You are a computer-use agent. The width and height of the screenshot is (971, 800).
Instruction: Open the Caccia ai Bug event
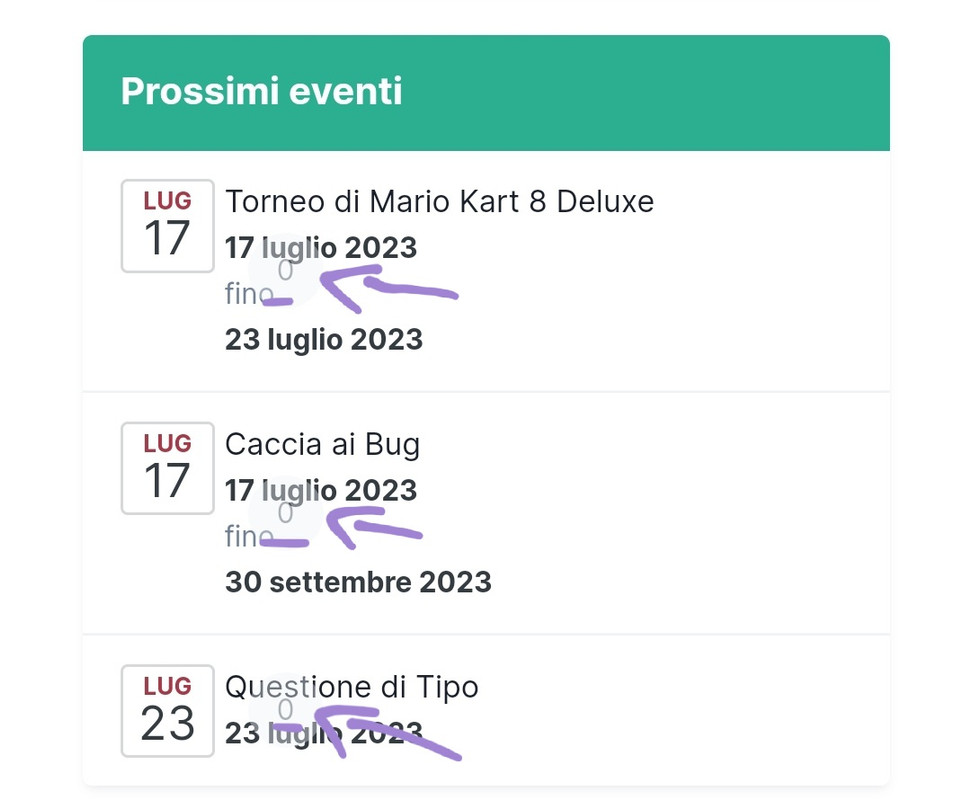(322, 444)
